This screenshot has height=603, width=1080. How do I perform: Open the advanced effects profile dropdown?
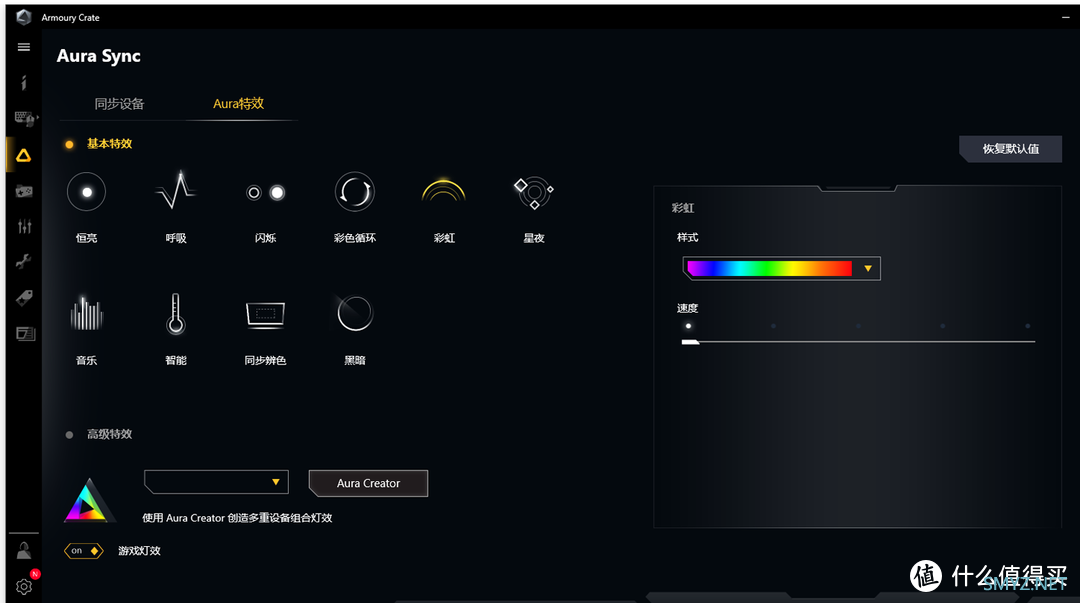[216, 482]
